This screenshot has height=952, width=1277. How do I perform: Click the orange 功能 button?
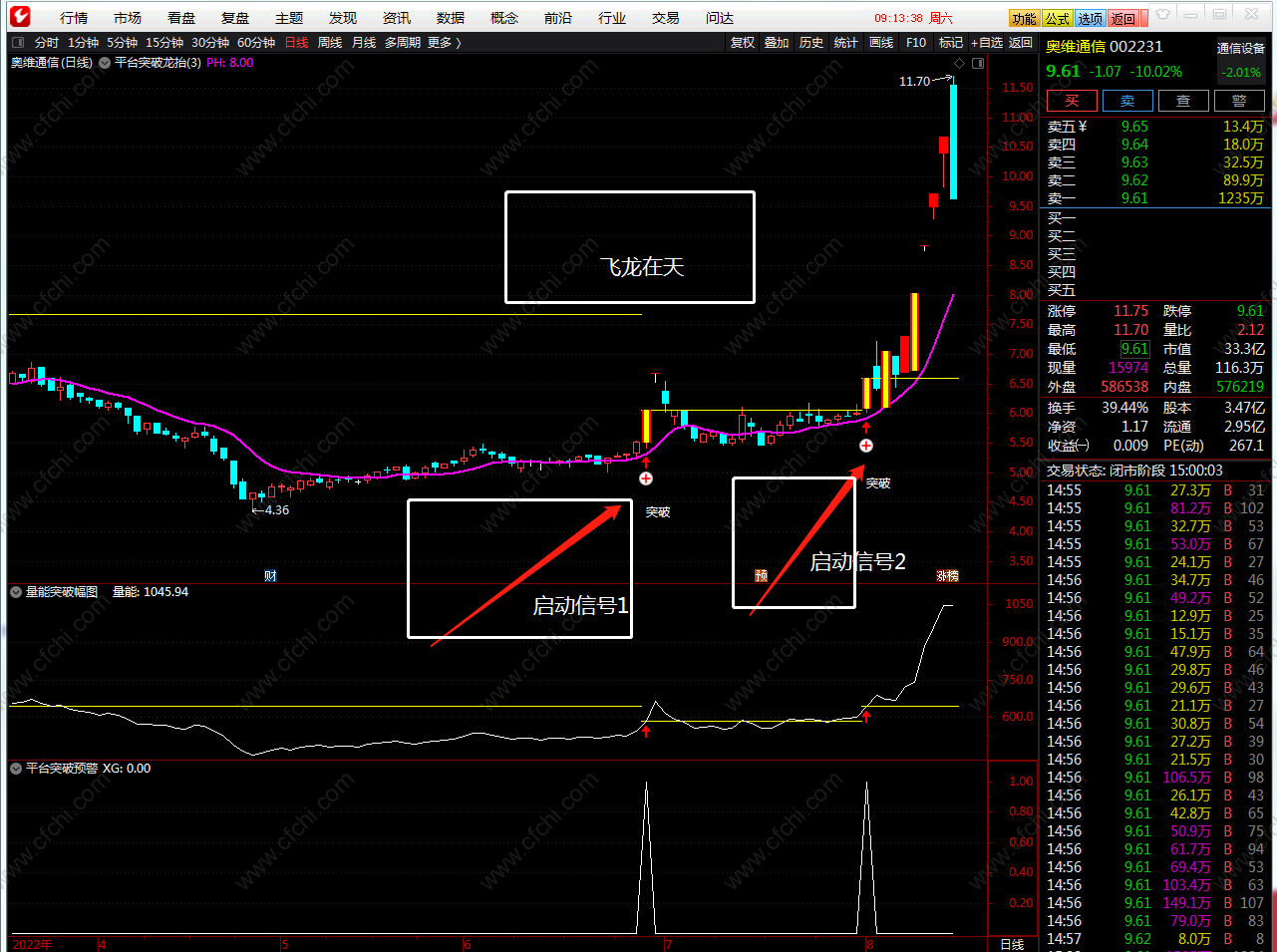1024,18
